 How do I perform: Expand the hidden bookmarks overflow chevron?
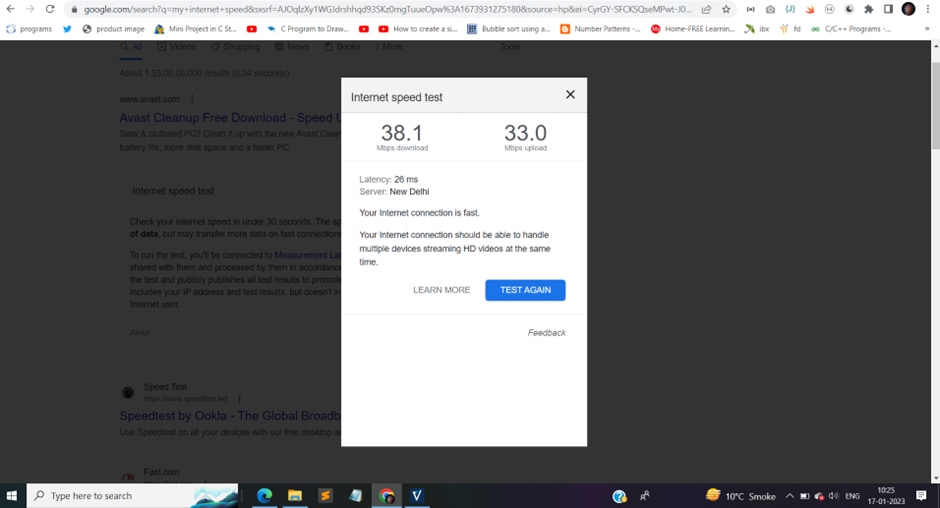[x=927, y=29]
